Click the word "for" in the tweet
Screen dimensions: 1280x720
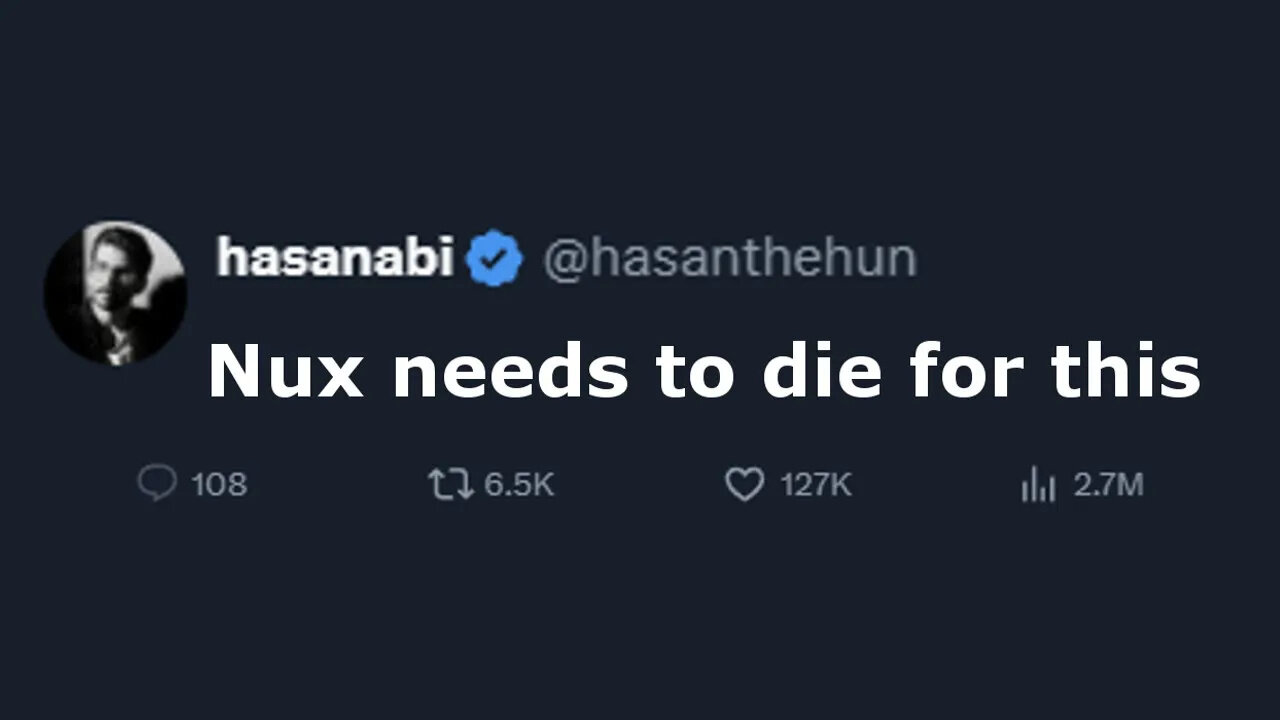(966, 371)
